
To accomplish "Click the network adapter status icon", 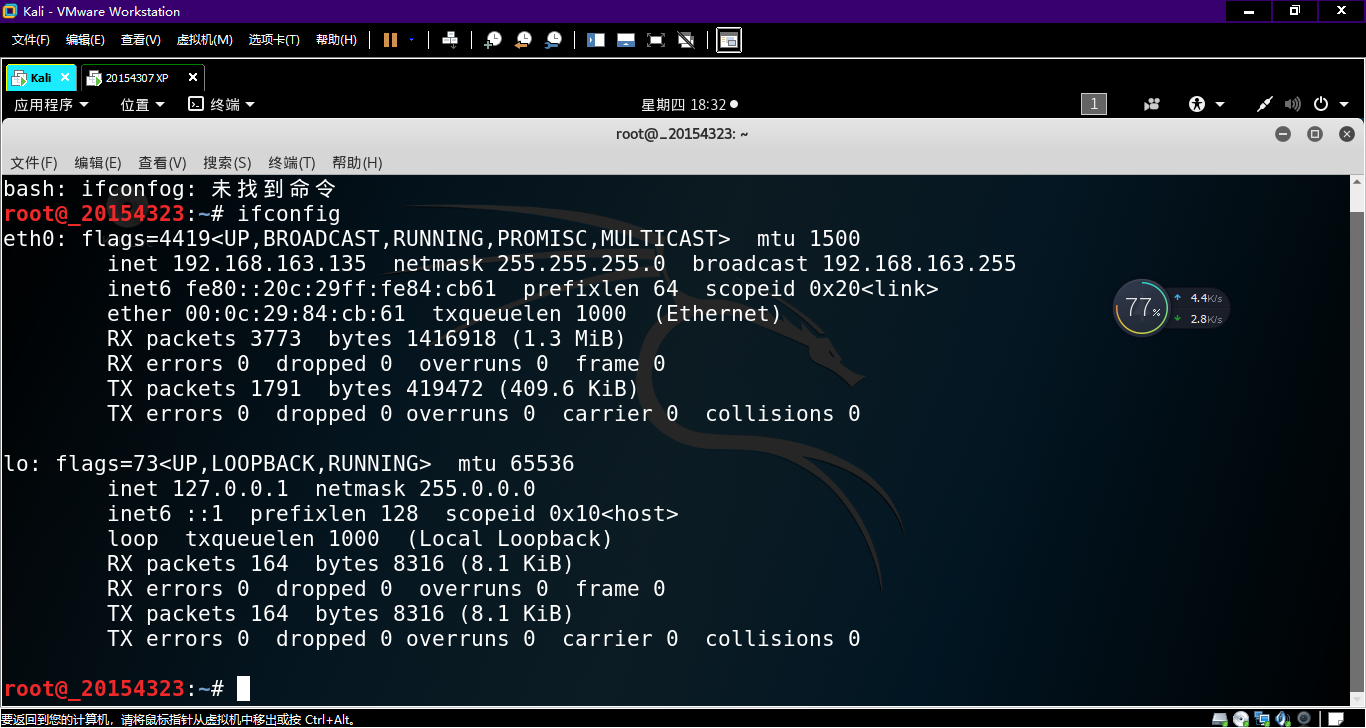I will [x=1264, y=718].
